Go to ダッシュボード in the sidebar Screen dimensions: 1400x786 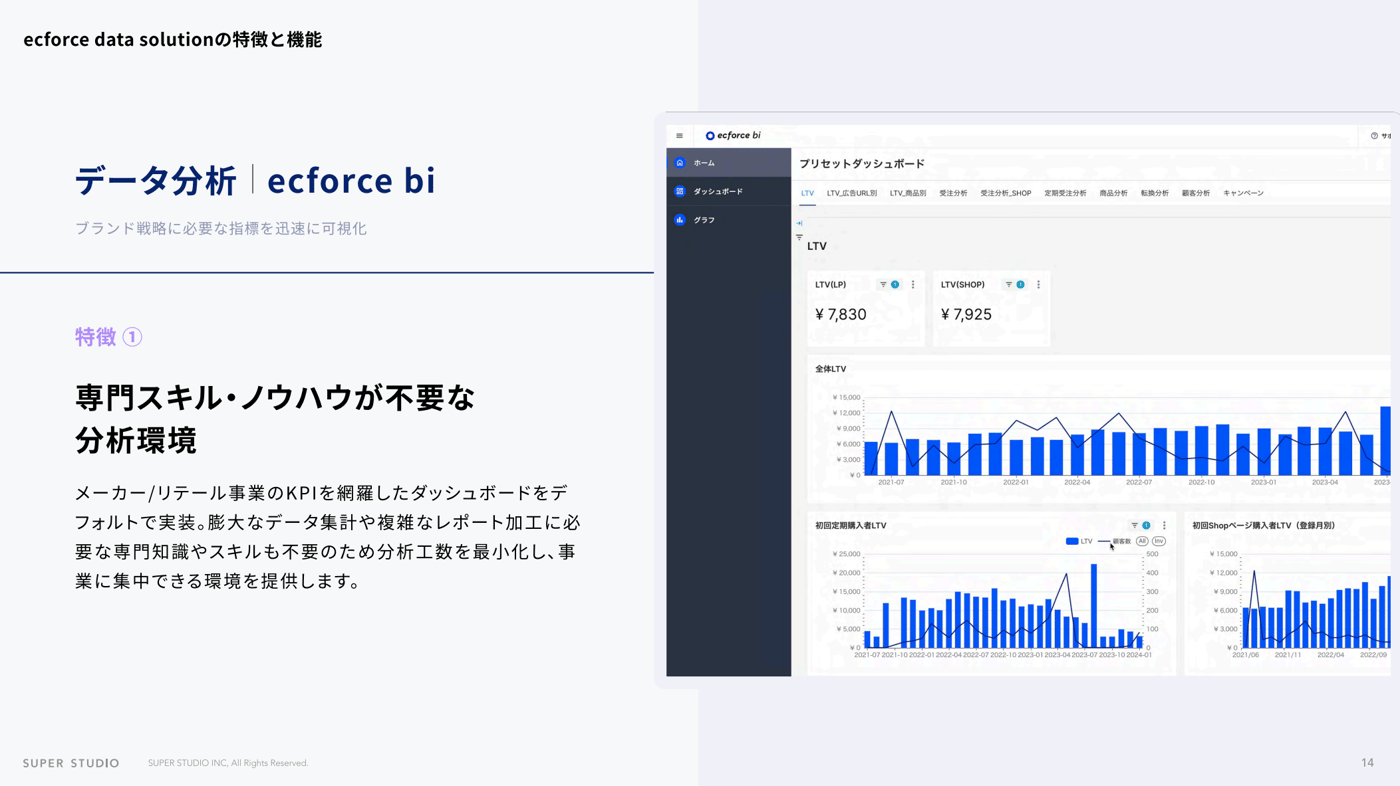click(x=729, y=191)
